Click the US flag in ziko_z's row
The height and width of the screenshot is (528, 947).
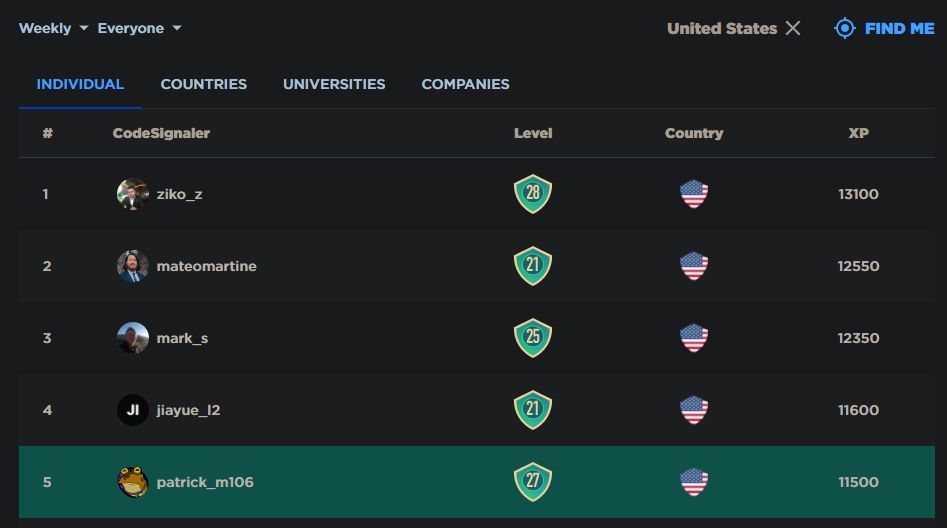click(x=694, y=194)
